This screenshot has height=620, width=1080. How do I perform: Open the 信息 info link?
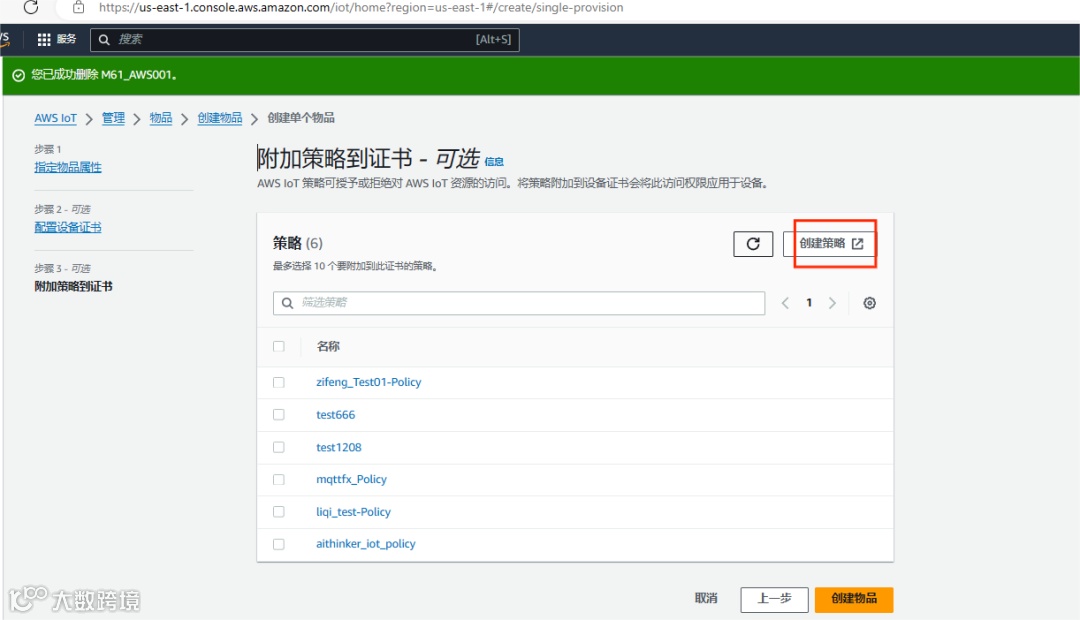coord(494,162)
